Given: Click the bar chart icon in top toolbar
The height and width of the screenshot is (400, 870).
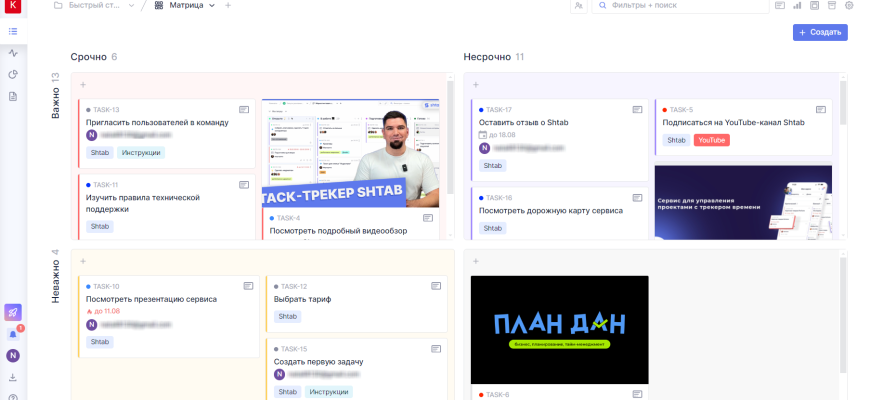Looking at the screenshot, I should pyautogui.click(x=797, y=6).
